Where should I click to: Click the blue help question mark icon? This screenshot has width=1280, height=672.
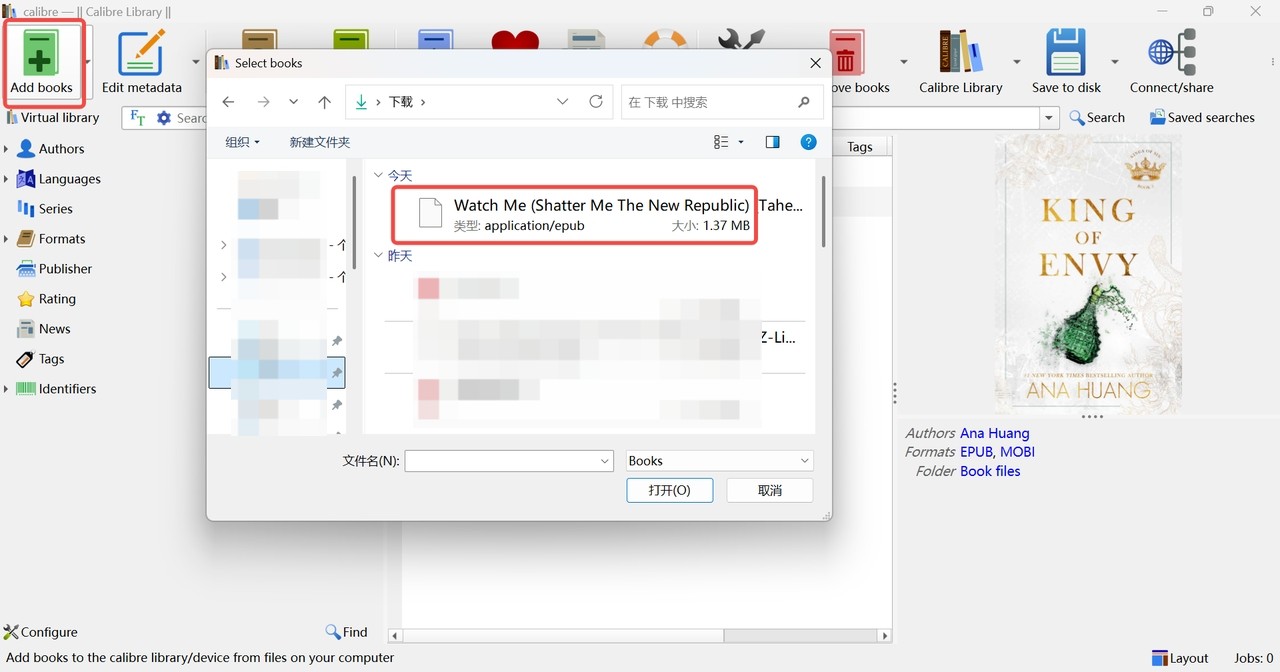tap(809, 142)
